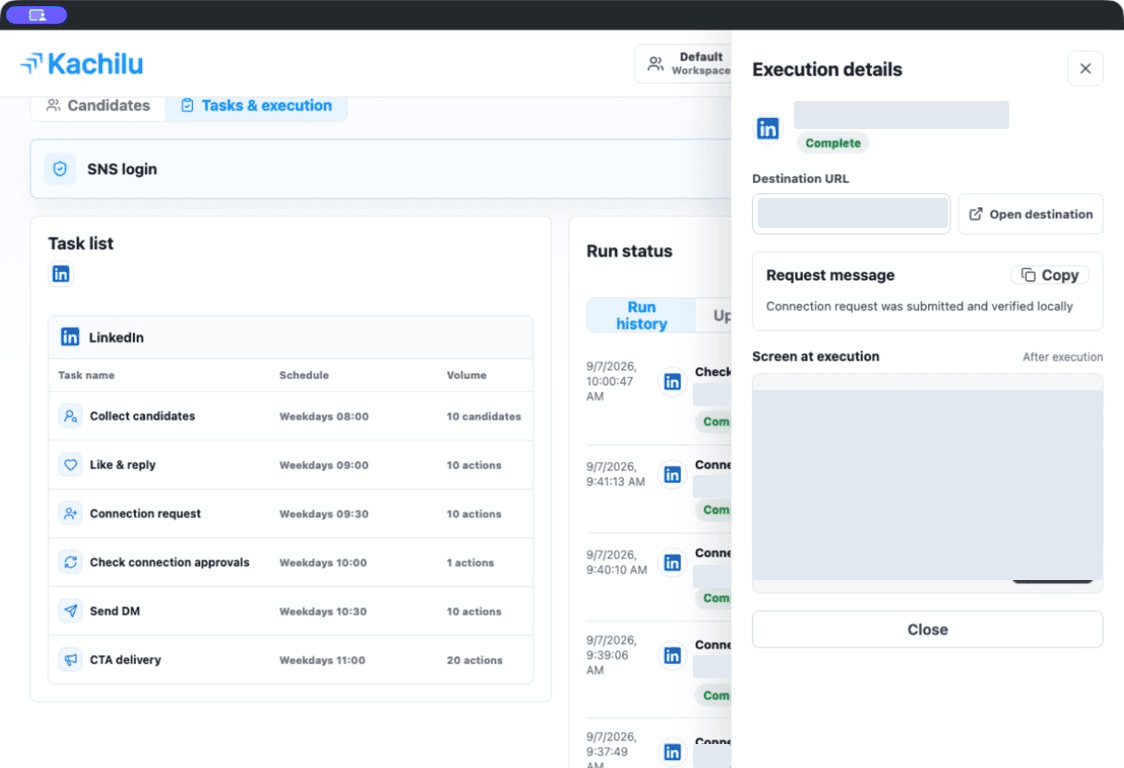Image resolution: width=1124 pixels, height=768 pixels.
Task: Click the Destination URL field
Action: pyautogui.click(x=852, y=214)
